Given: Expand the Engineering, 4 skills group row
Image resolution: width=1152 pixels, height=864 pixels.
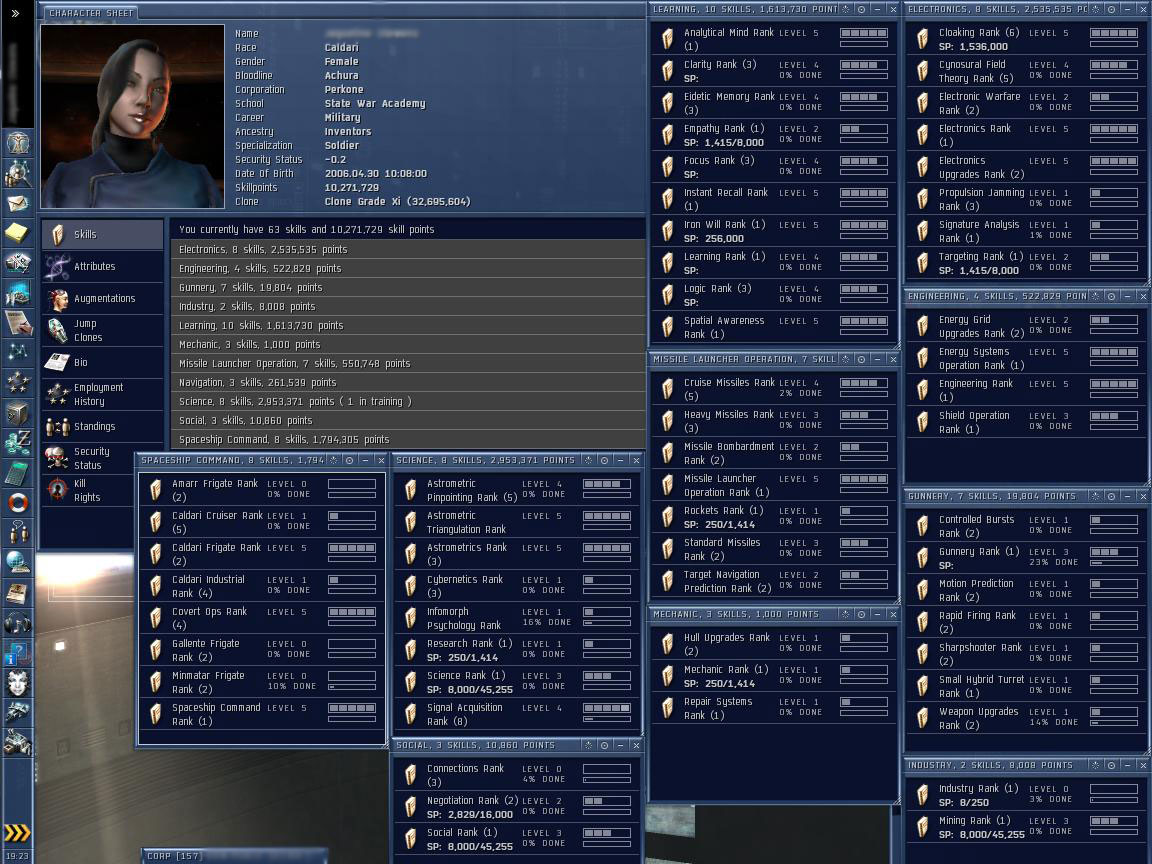Looking at the screenshot, I should tap(408, 269).
